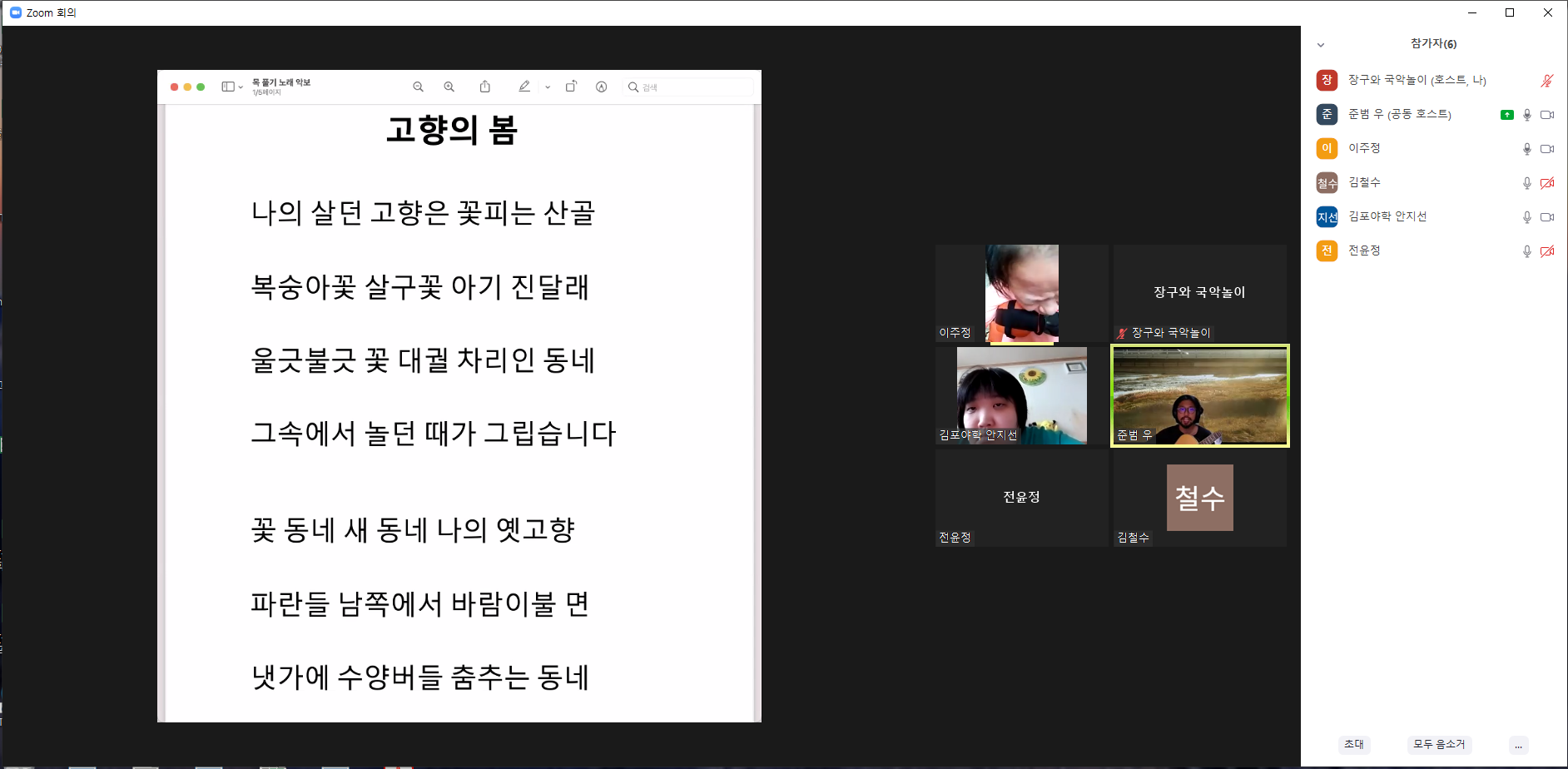Image resolution: width=1568 pixels, height=769 pixels.
Task: Toggle camera icon for 준범 우
Action: click(x=1547, y=115)
